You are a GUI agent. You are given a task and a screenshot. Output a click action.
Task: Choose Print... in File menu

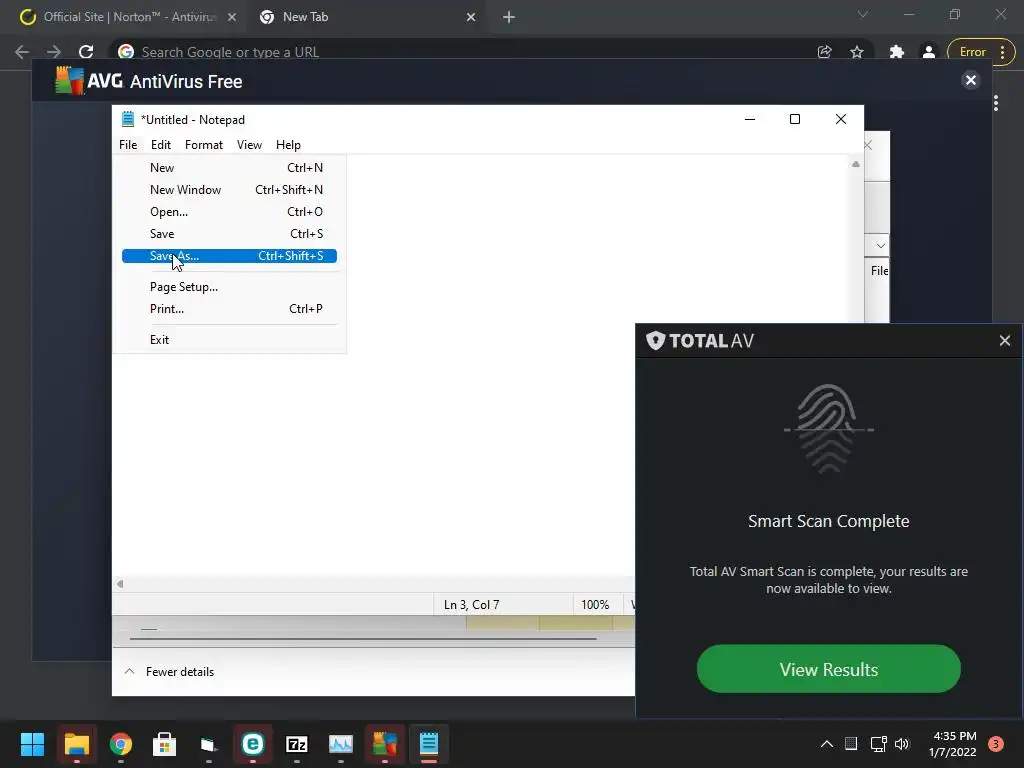tap(229, 309)
